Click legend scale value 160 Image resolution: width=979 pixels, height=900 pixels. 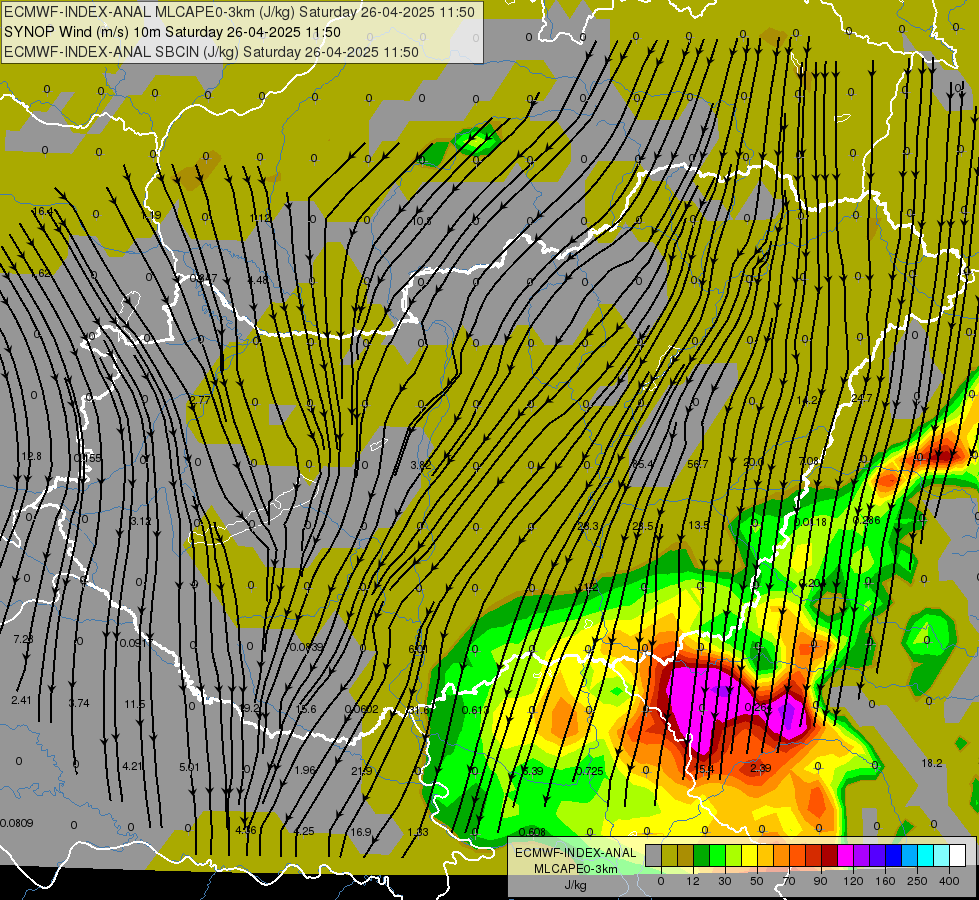885,881
